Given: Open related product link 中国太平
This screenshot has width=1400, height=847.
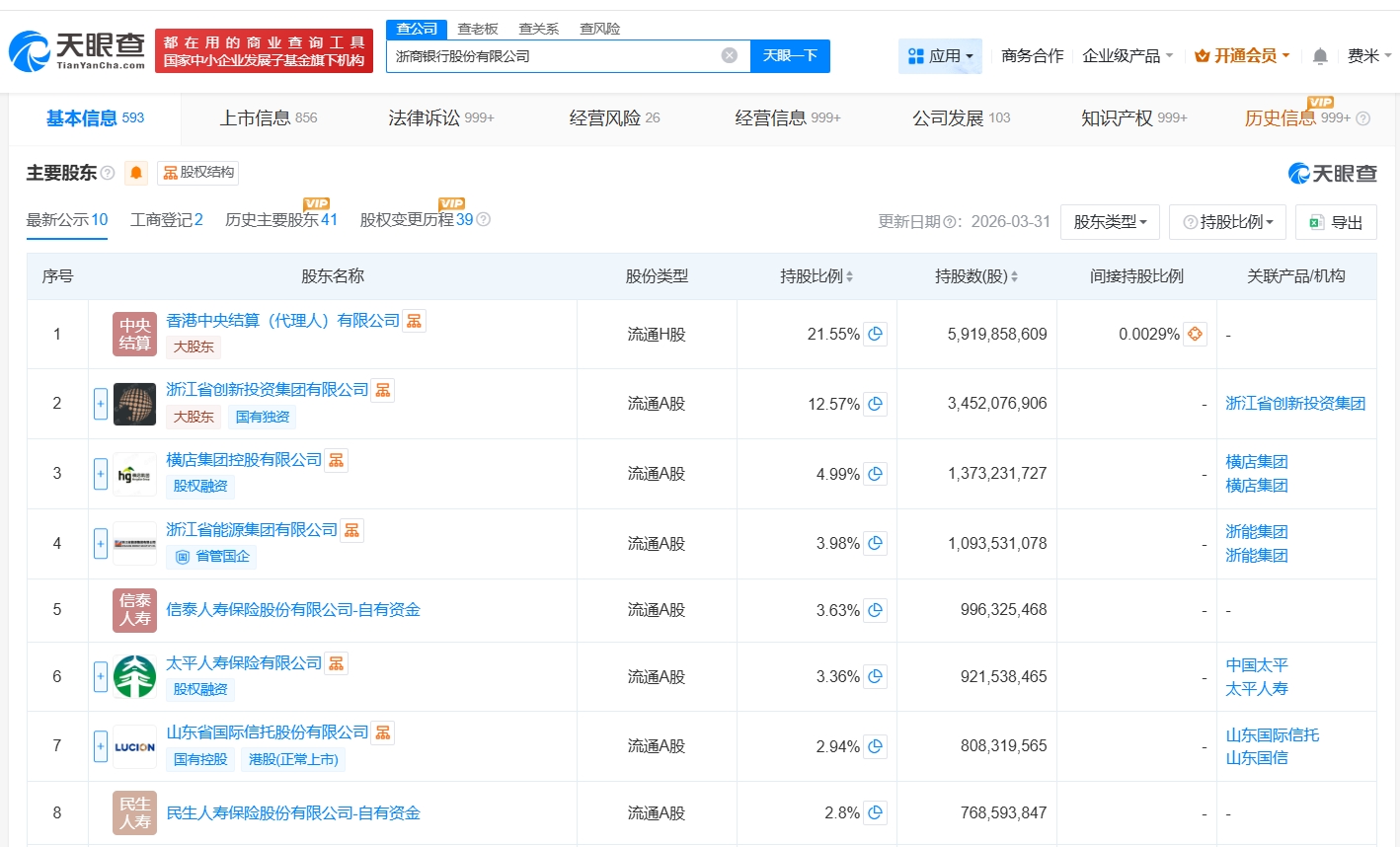Looking at the screenshot, I should point(1257,665).
